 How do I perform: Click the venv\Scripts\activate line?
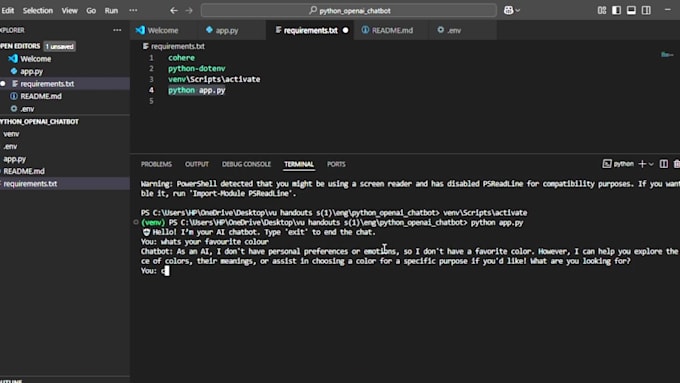click(214, 79)
